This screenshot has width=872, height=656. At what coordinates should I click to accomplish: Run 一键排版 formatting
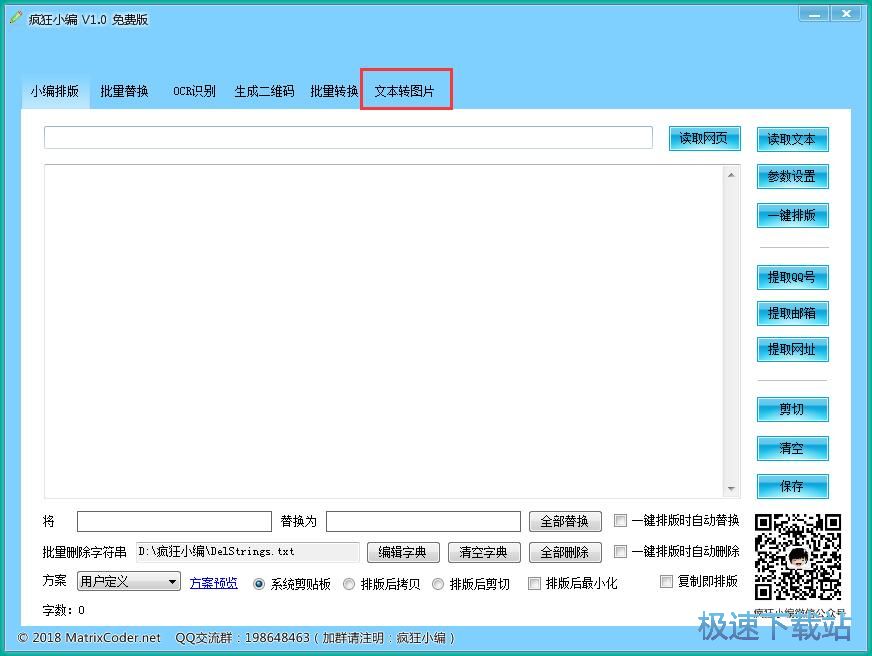pos(792,215)
